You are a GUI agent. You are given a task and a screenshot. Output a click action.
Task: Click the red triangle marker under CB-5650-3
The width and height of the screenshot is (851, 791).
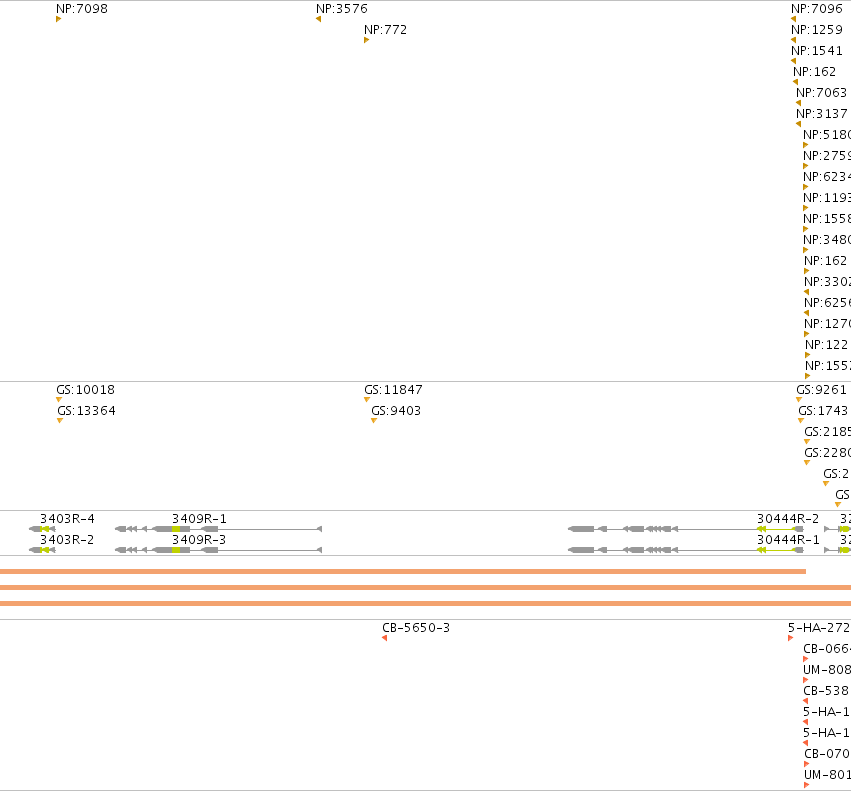(384, 638)
